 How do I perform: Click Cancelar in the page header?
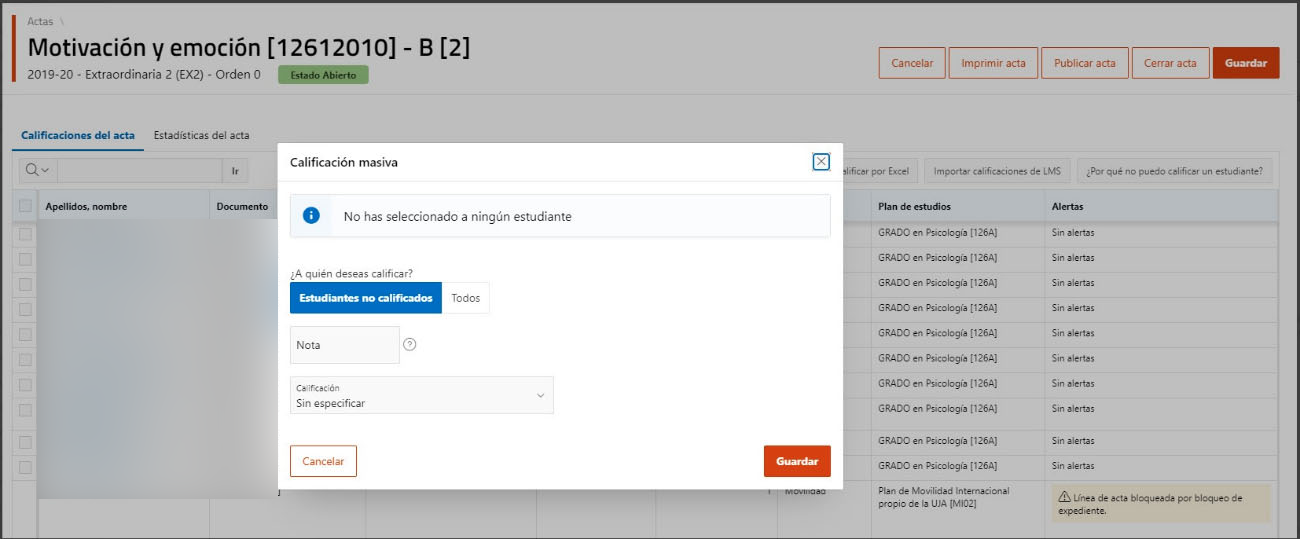pyautogui.click(x=912, y=63)
